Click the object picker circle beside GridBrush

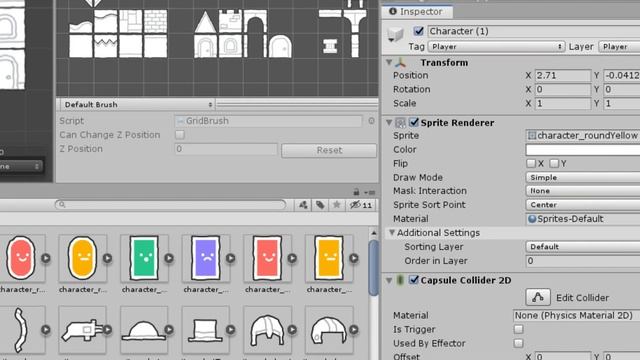point(371,121)
